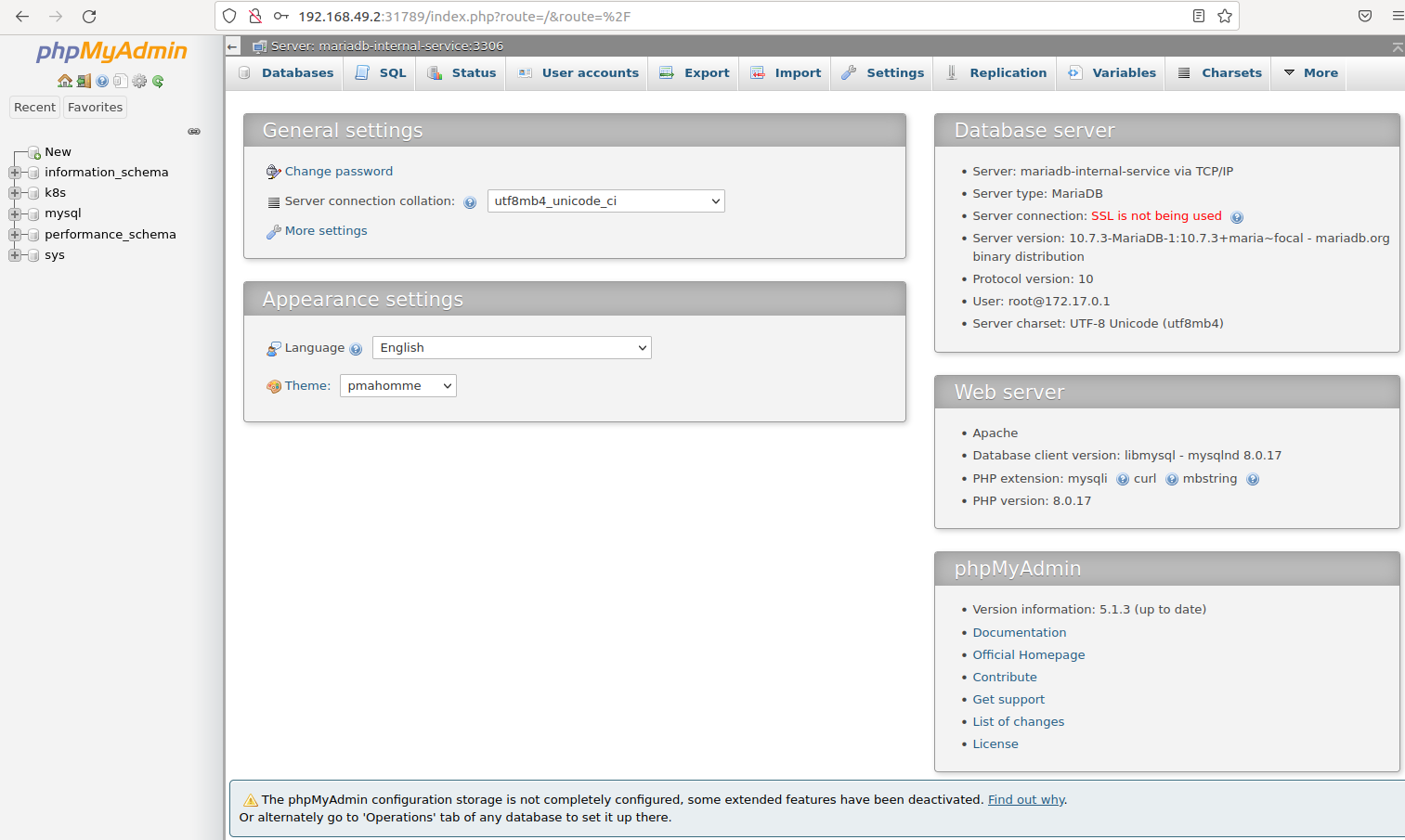Open the List of changes link

click(1019, 722)
